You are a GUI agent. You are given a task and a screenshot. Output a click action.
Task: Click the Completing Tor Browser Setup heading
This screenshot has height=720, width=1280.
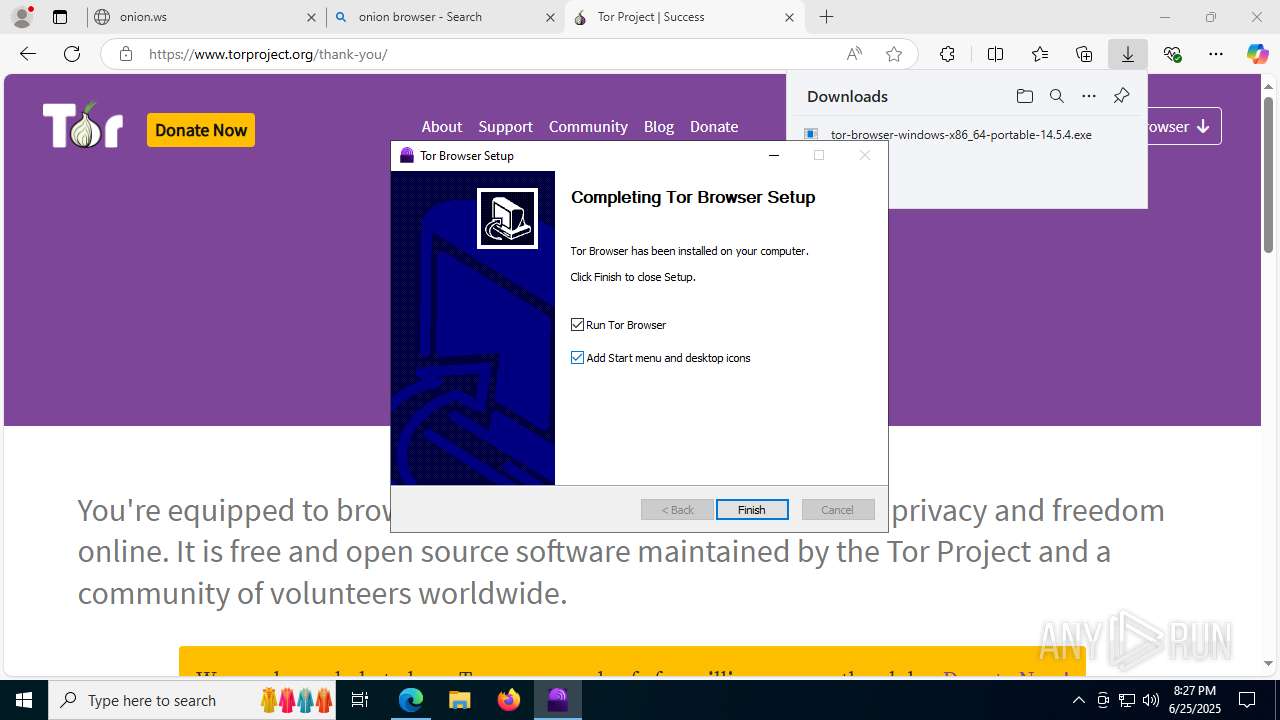(693, 197)
